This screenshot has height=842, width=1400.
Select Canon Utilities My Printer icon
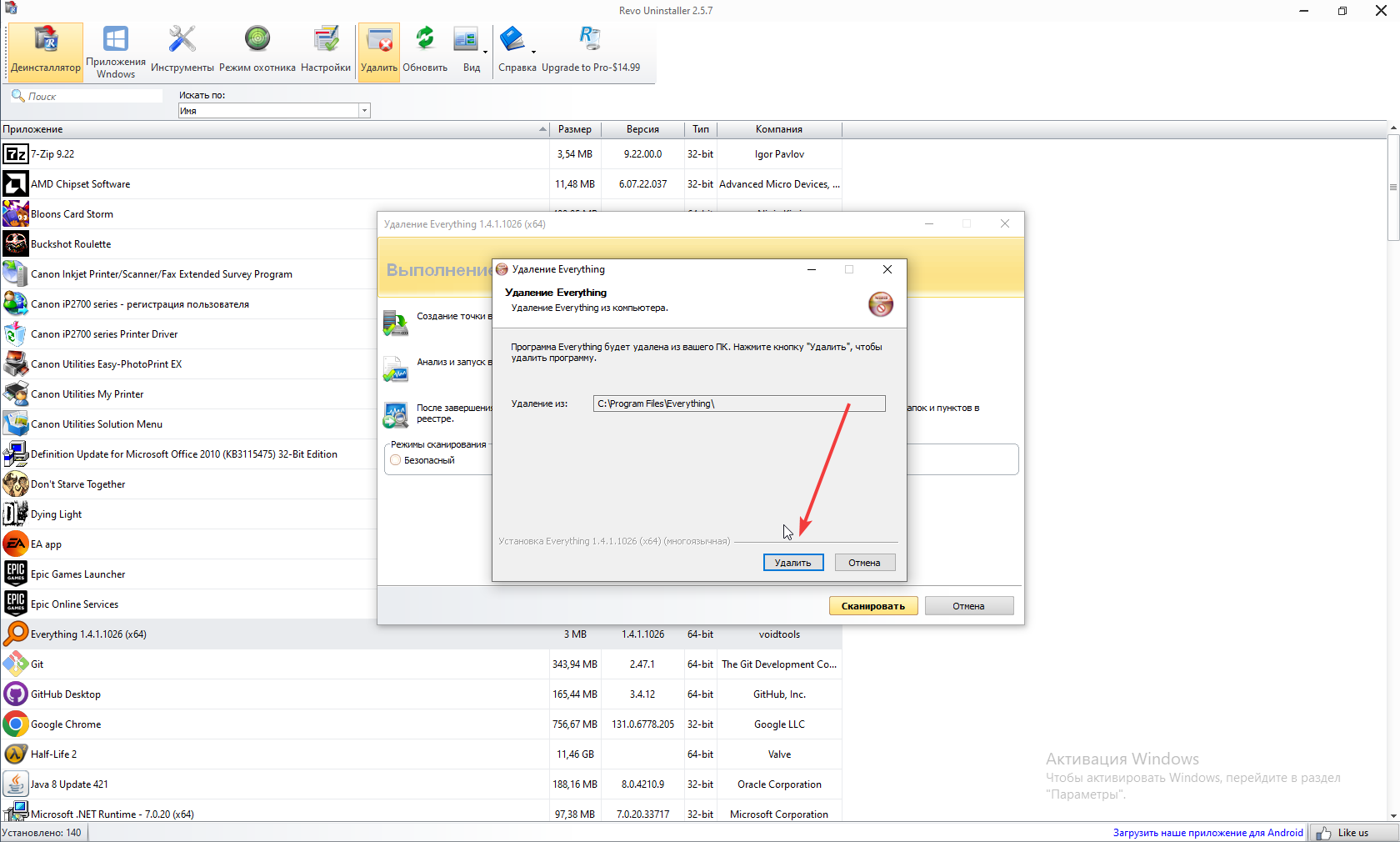[x=15, y=394]
